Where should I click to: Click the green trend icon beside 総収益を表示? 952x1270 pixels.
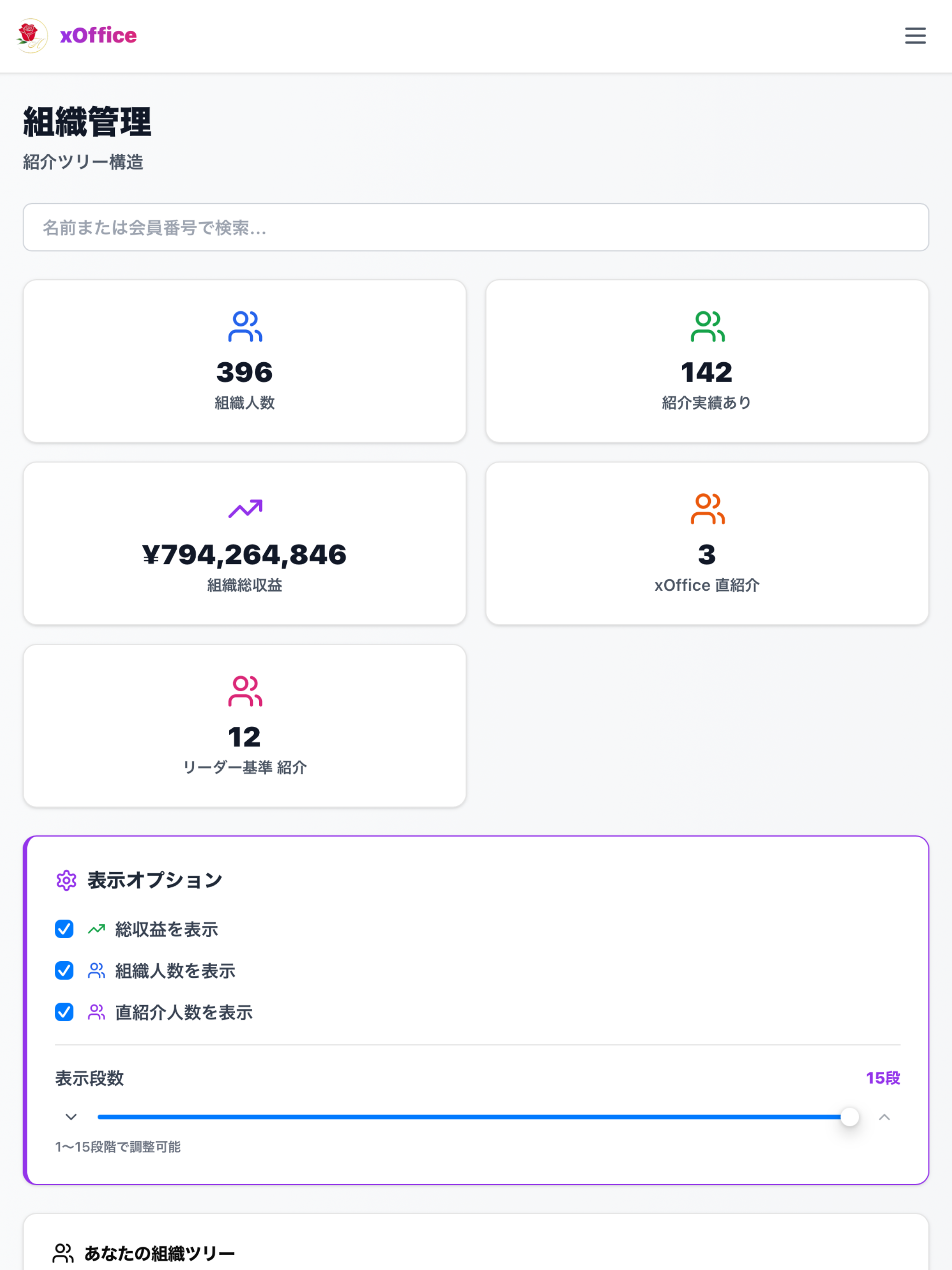[96, 929]
